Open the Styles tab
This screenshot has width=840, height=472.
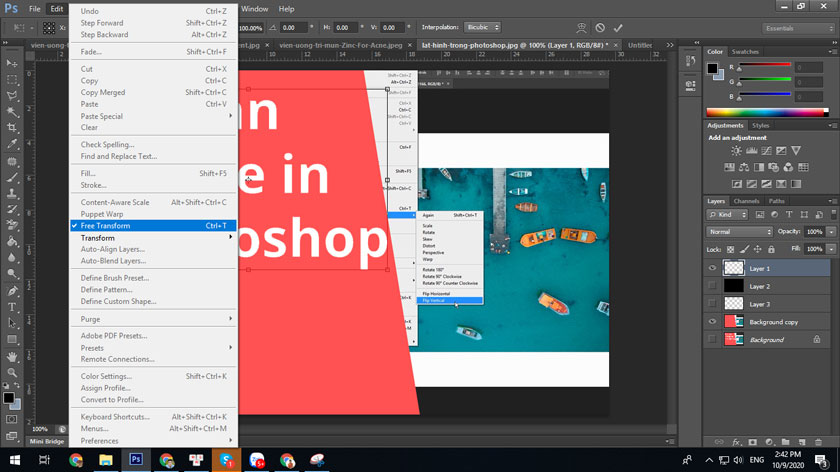[760, 125]
